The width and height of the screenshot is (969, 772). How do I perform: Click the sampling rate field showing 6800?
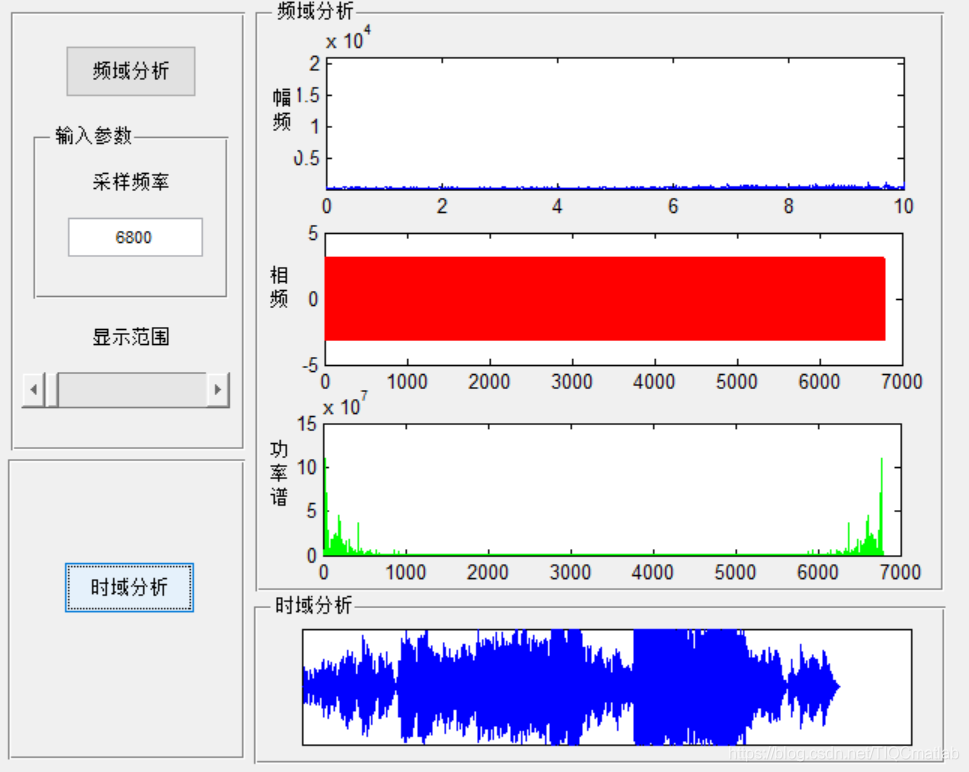point(135,237)
